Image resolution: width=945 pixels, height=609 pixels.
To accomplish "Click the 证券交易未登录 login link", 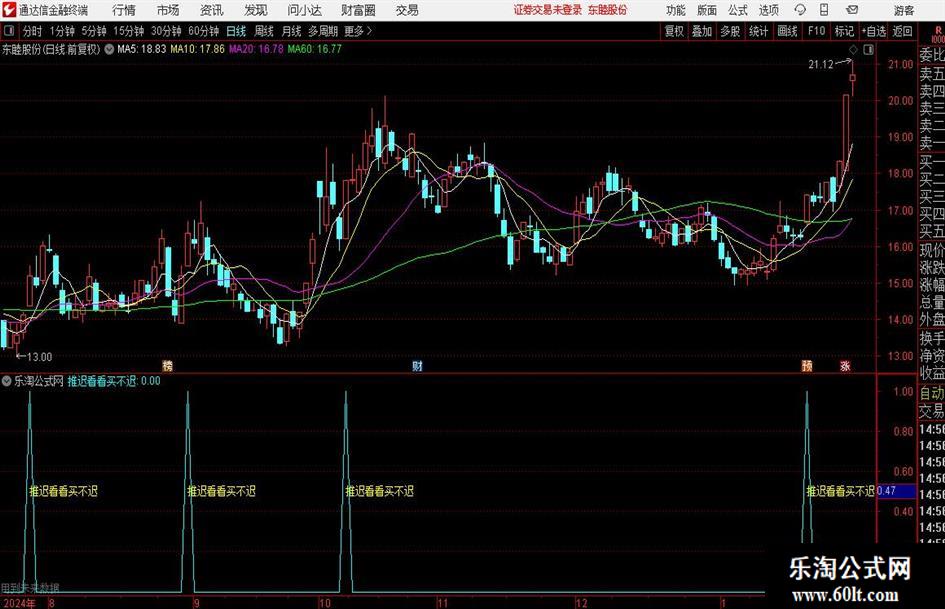I will pyautogui.click(x=548, y=10).
